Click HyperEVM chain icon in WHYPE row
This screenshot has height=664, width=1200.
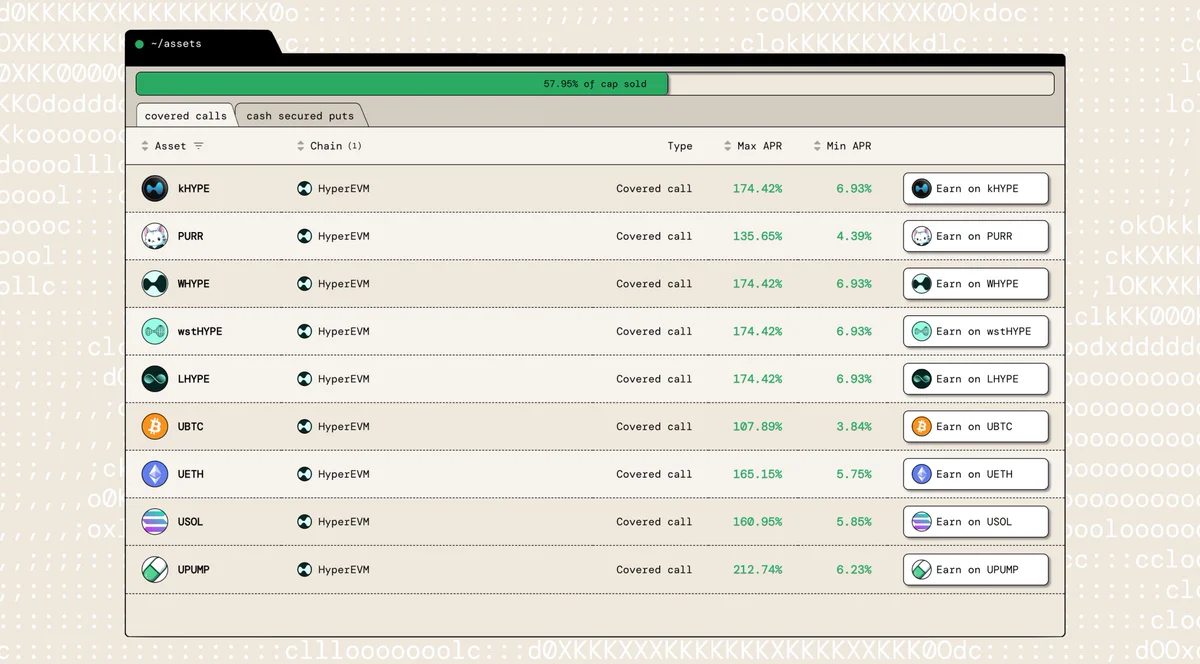305,284
